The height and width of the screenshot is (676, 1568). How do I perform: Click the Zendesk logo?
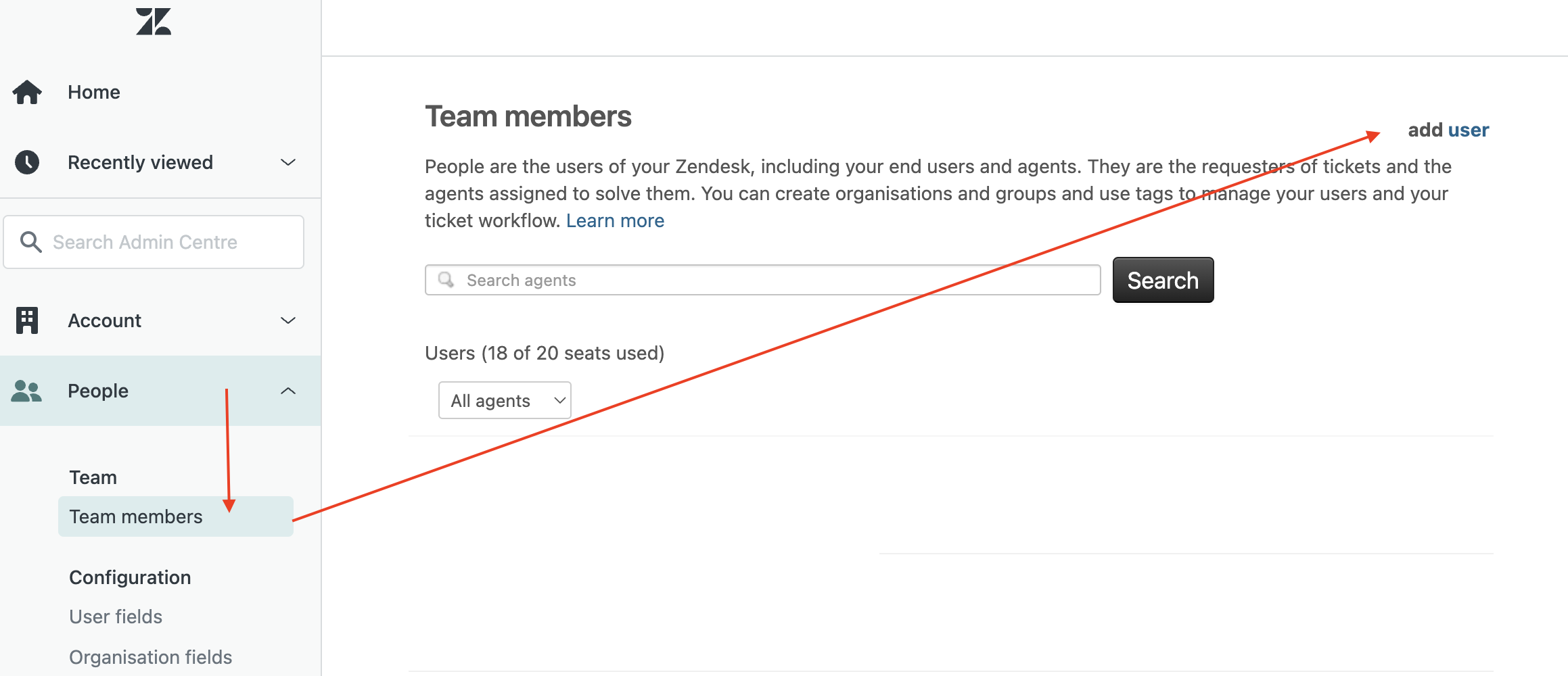153,21
